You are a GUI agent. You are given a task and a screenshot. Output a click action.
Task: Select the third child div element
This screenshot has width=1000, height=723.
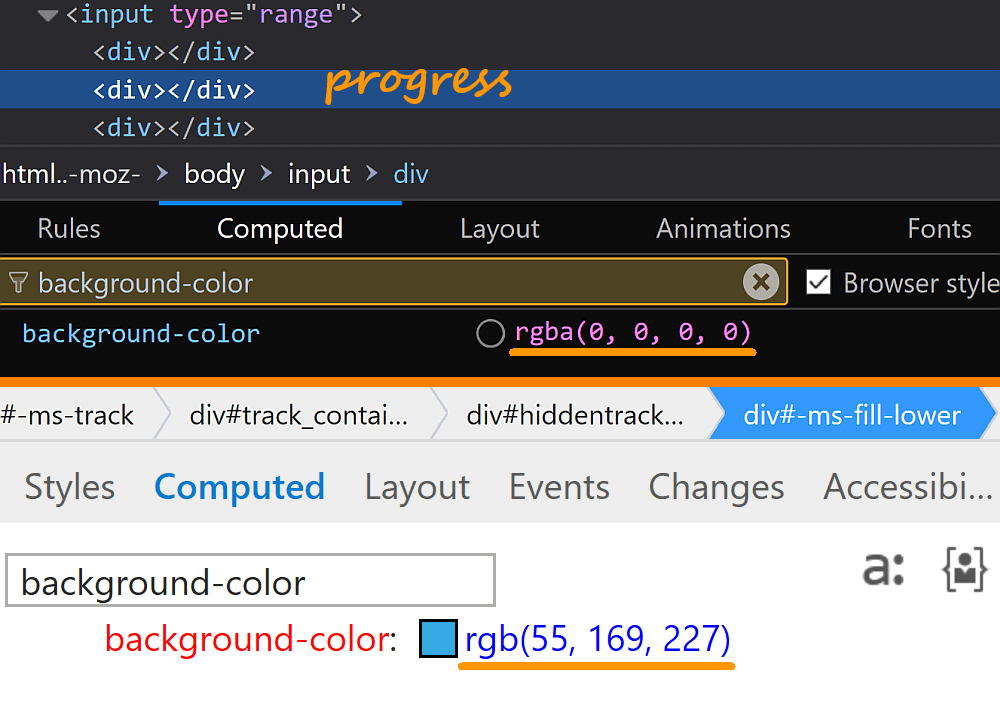[x=174, y=128]
